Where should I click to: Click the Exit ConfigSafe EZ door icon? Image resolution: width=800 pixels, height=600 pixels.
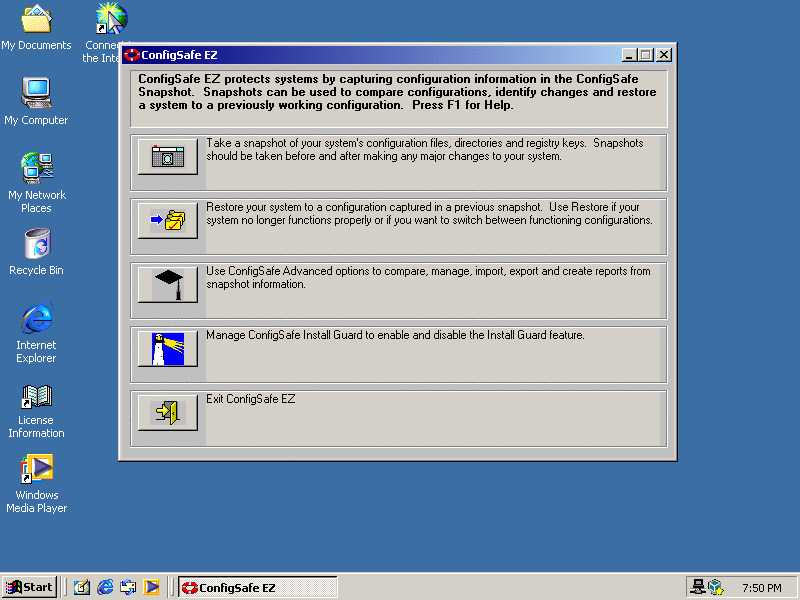pos(167,413)
